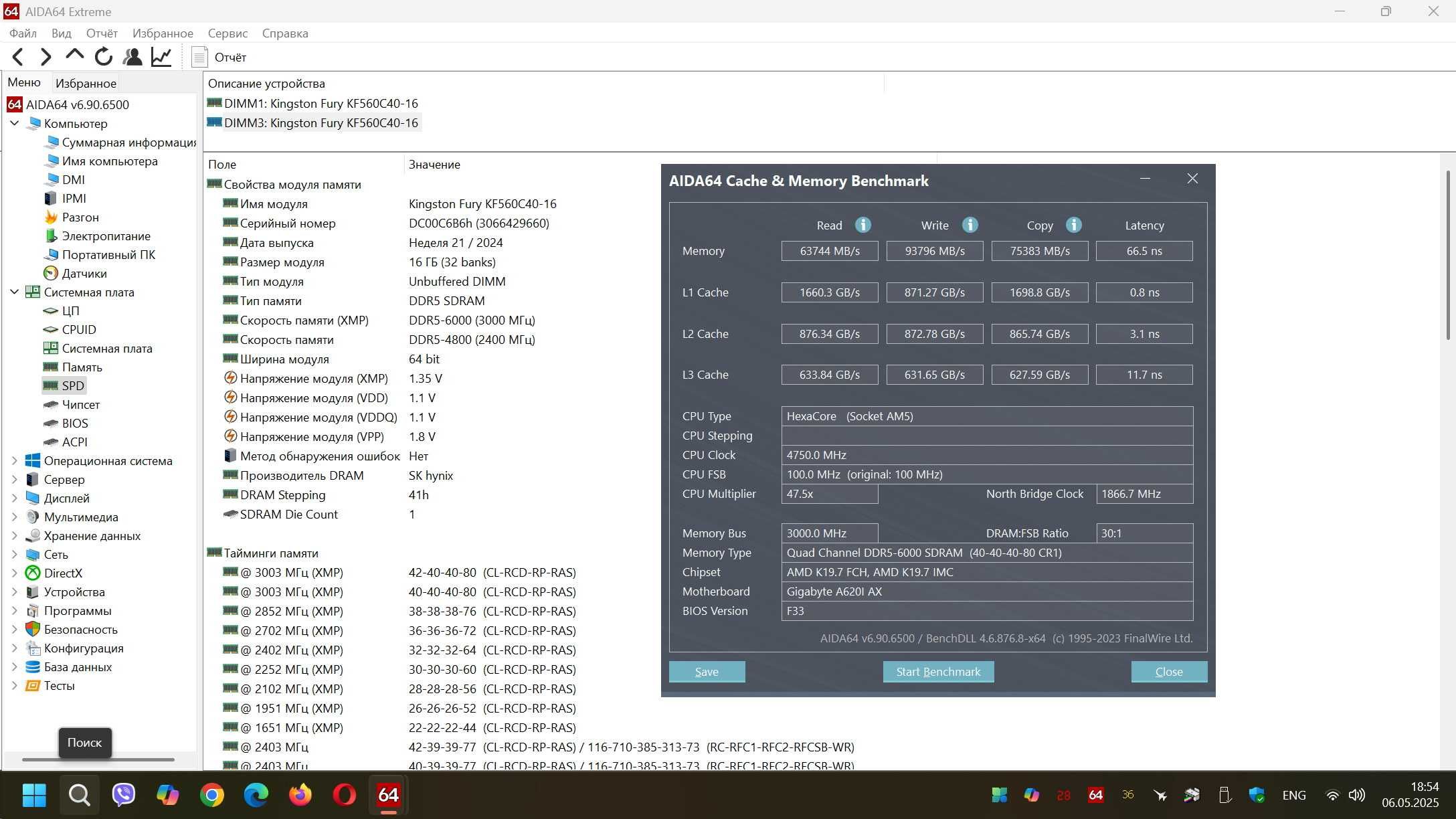Save the benchmark results

[707, 672]
